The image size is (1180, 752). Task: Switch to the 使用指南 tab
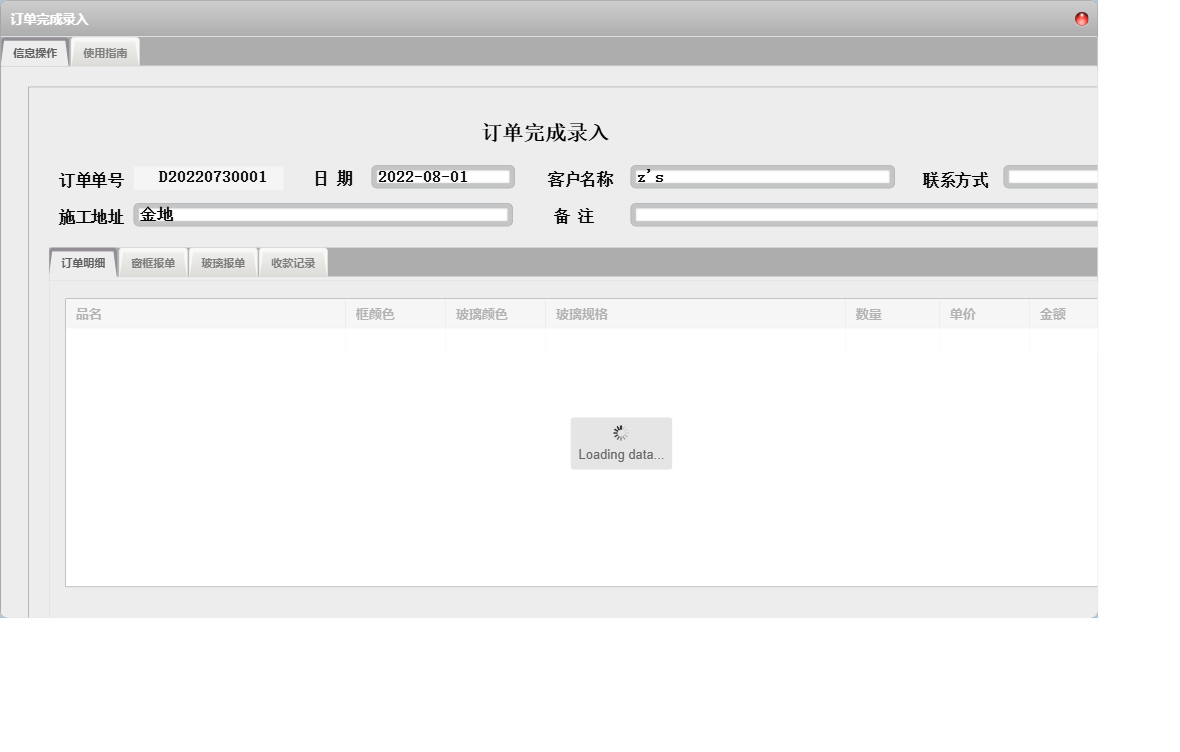click(x=105, y=51)
